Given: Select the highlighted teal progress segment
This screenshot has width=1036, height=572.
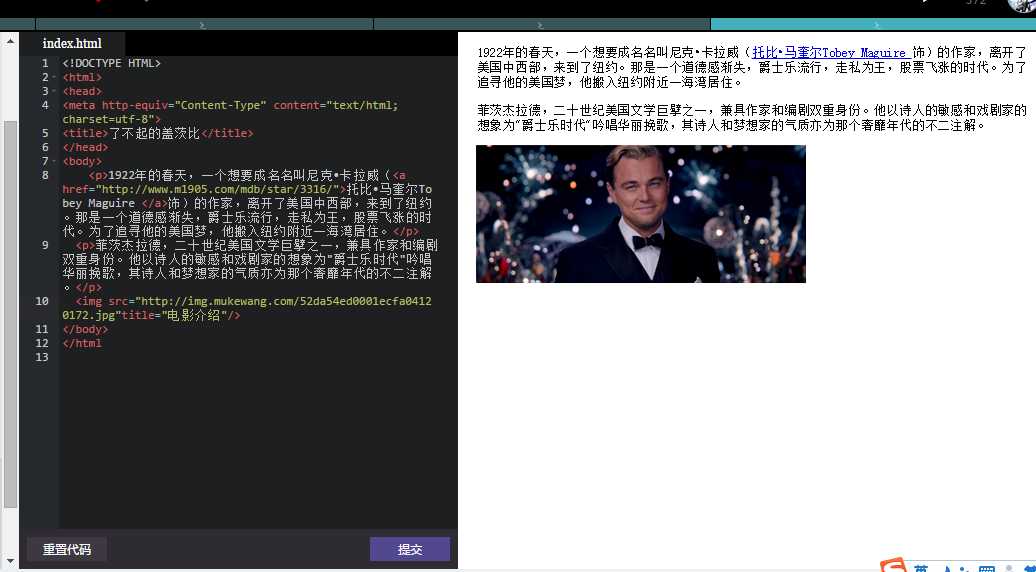Looking at the screenshot, I should 873,24.
